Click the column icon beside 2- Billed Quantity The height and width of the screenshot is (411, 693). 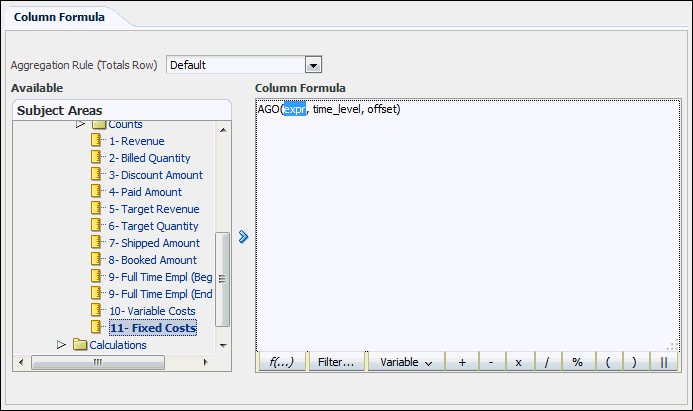[96, 157]
